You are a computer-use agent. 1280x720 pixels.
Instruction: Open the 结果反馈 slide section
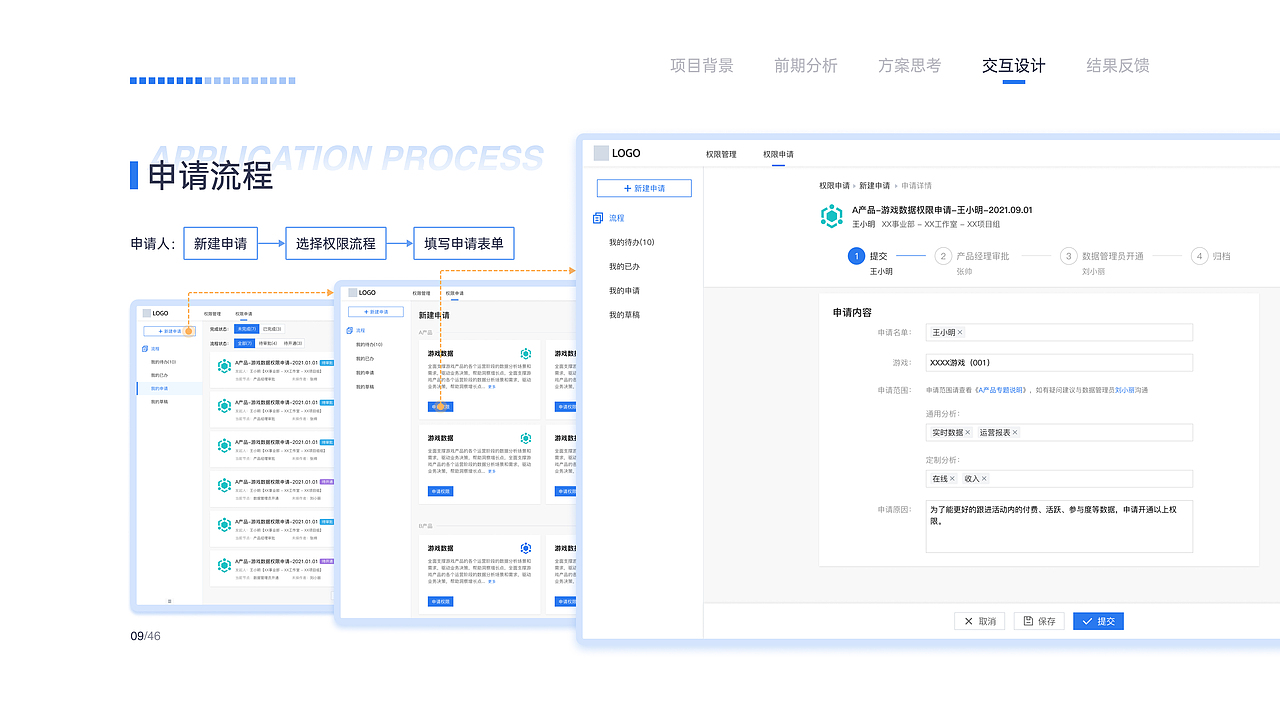pyautogui.click(x=1118, y=66)
